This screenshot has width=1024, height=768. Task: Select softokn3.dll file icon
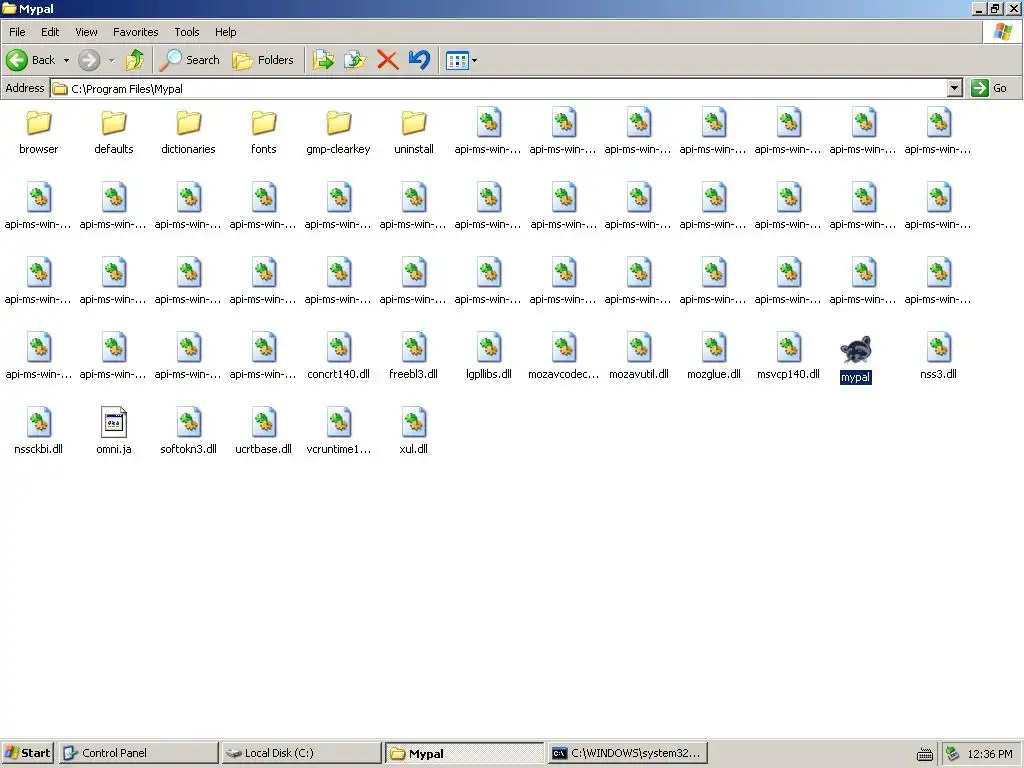pos(189,423)
